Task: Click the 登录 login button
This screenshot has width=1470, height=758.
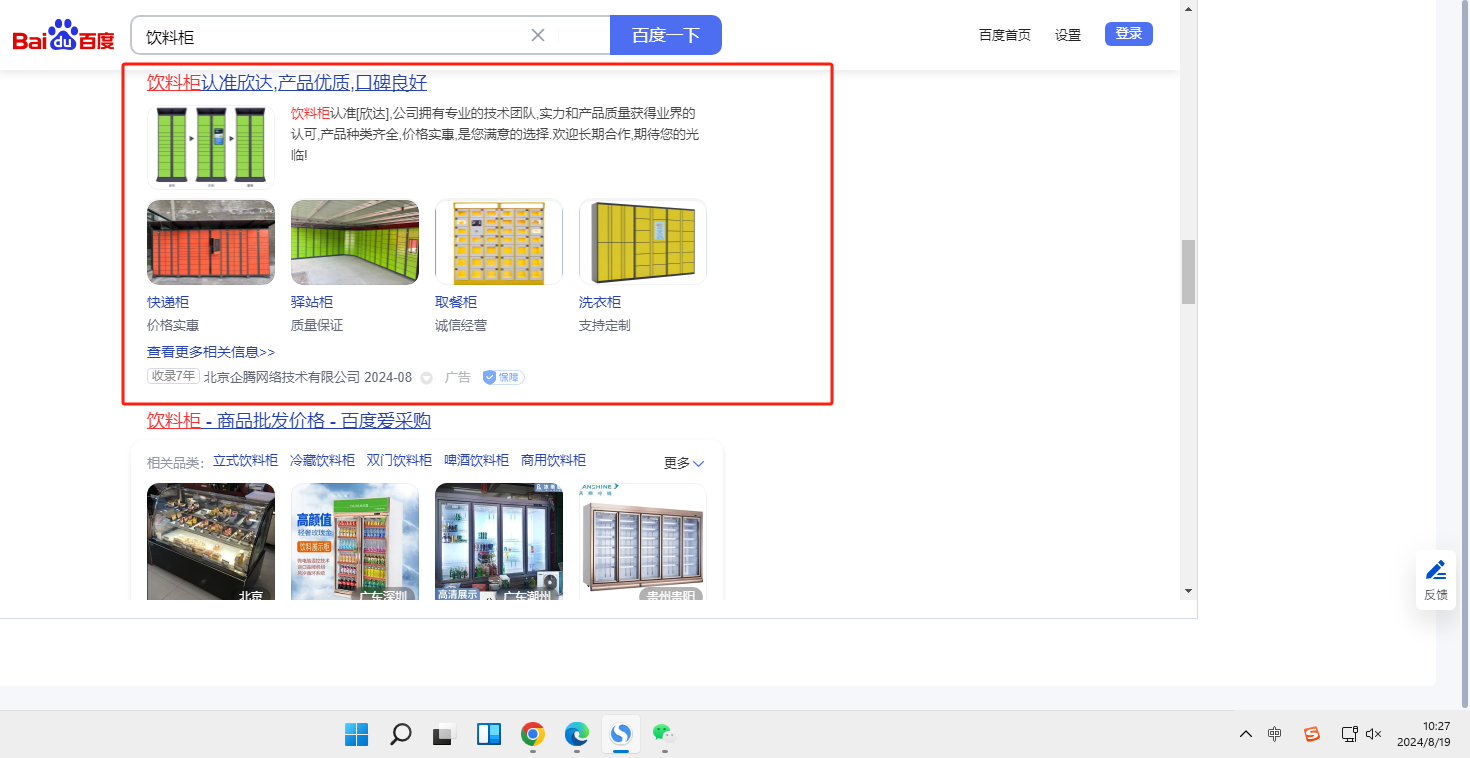Action: (1129, 34)
